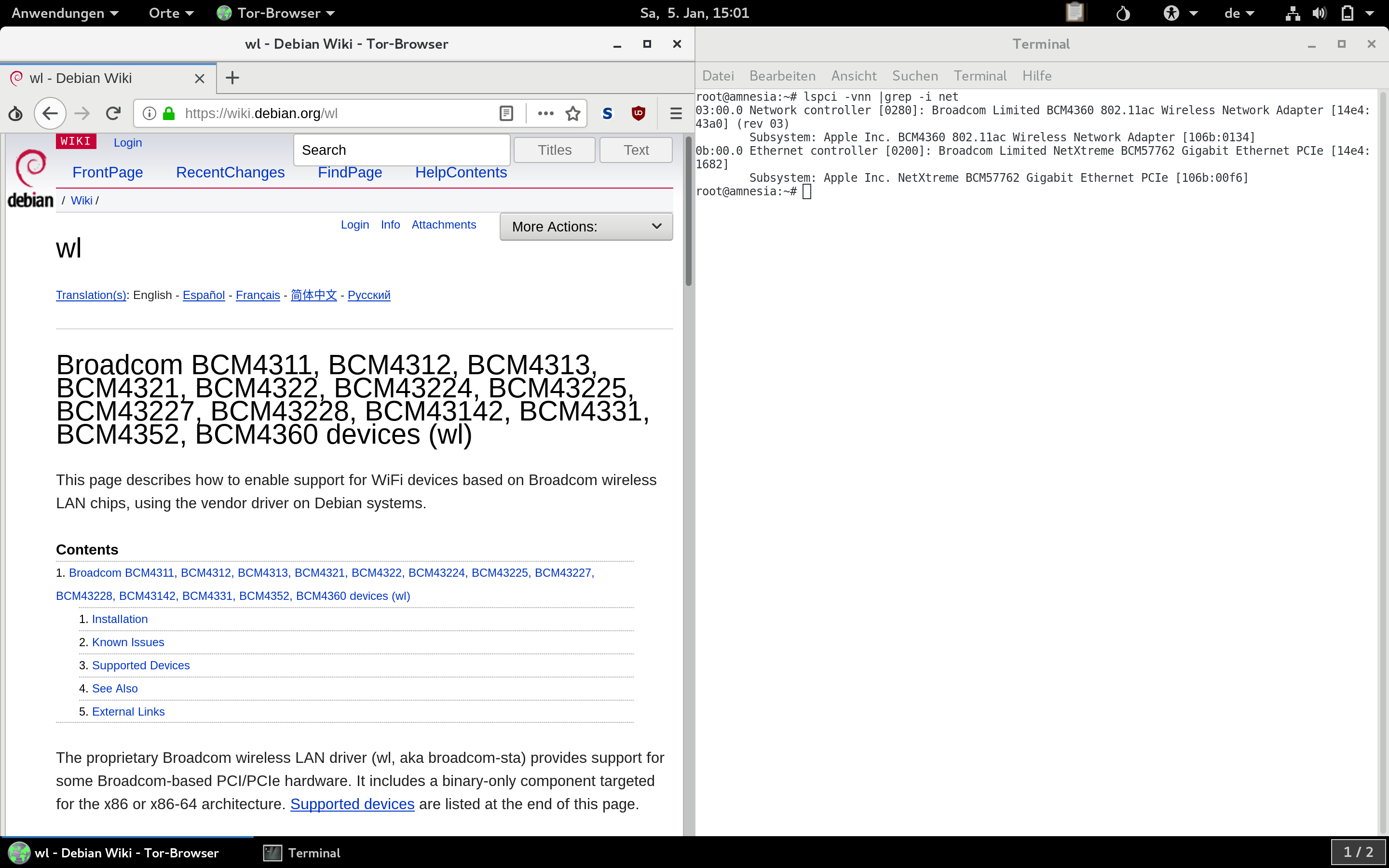Select the wl - Debian Wiki browser tab

(109, 78)
